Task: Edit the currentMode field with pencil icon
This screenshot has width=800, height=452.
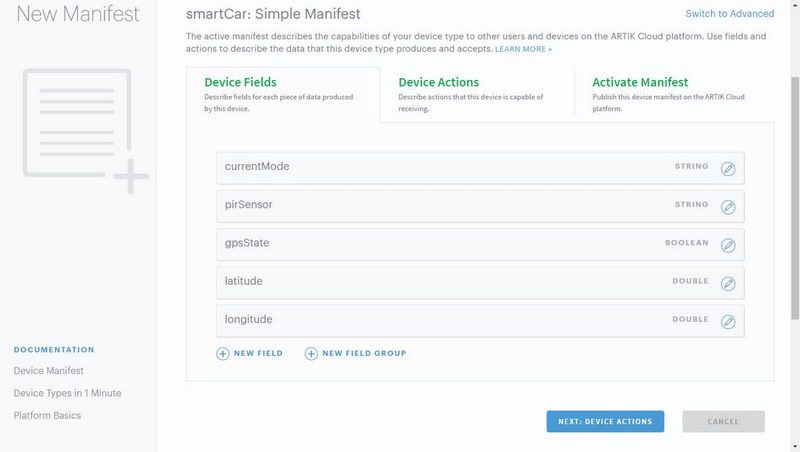Action: (728, 169)
